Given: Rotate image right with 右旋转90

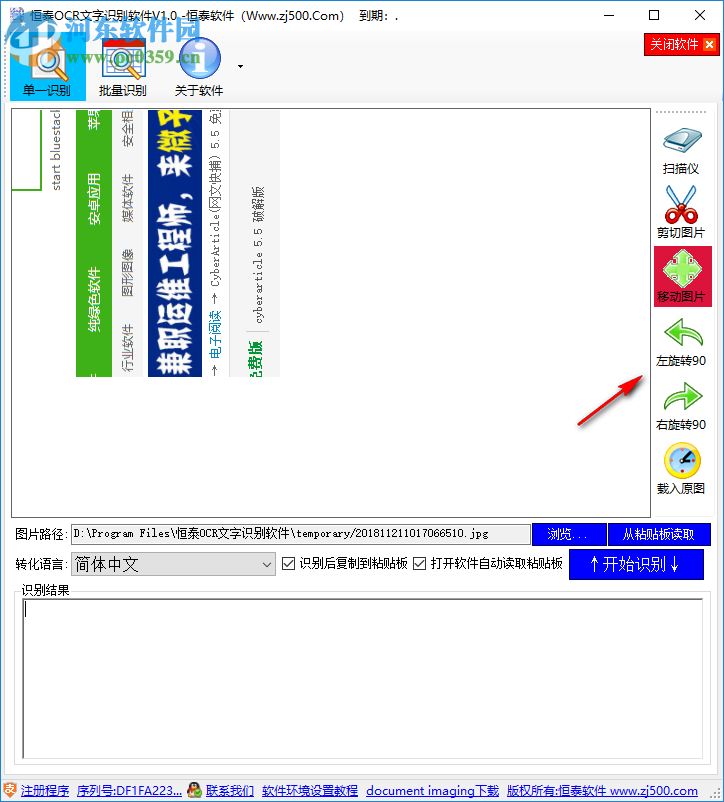Looking at the screenshot, I should (681, 407).
